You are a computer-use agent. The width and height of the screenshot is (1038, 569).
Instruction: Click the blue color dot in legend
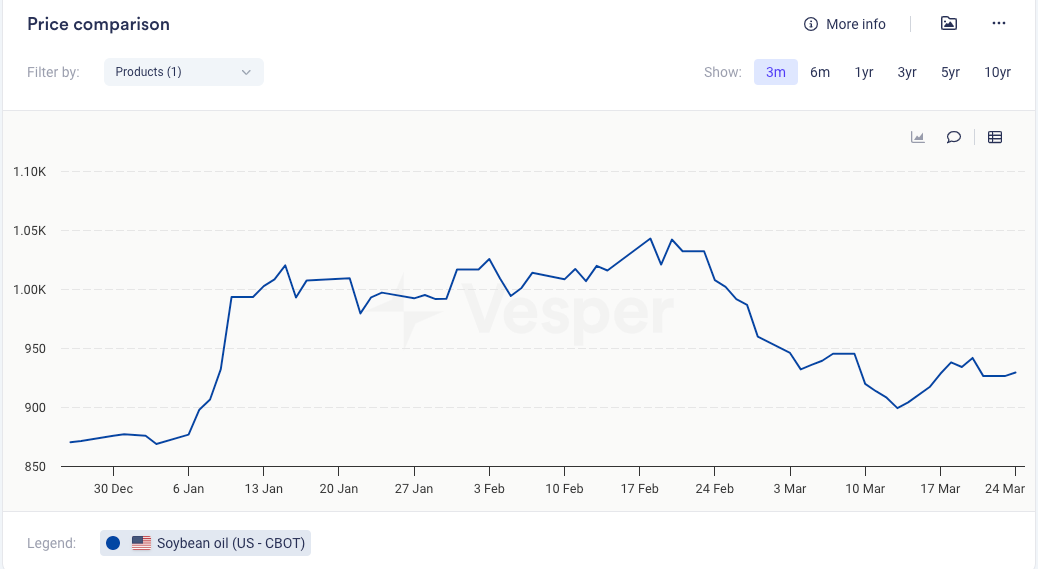point(113,543)
